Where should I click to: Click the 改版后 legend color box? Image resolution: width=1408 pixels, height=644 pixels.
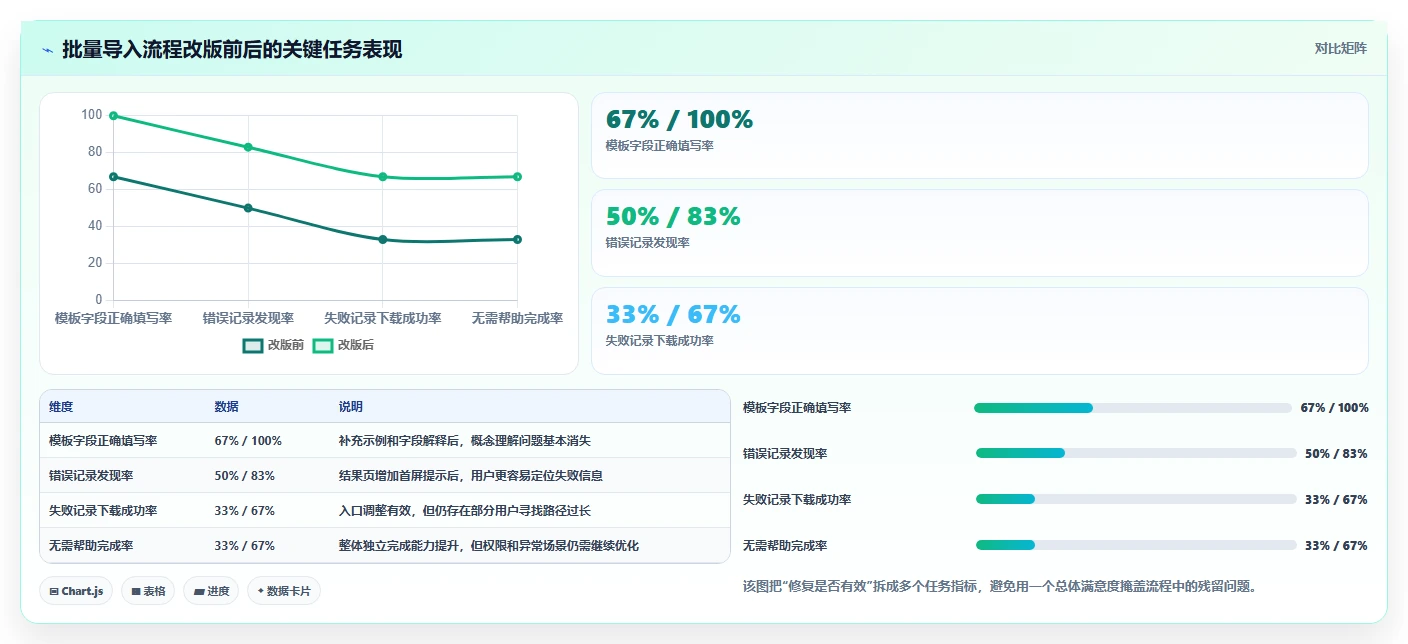323,345
